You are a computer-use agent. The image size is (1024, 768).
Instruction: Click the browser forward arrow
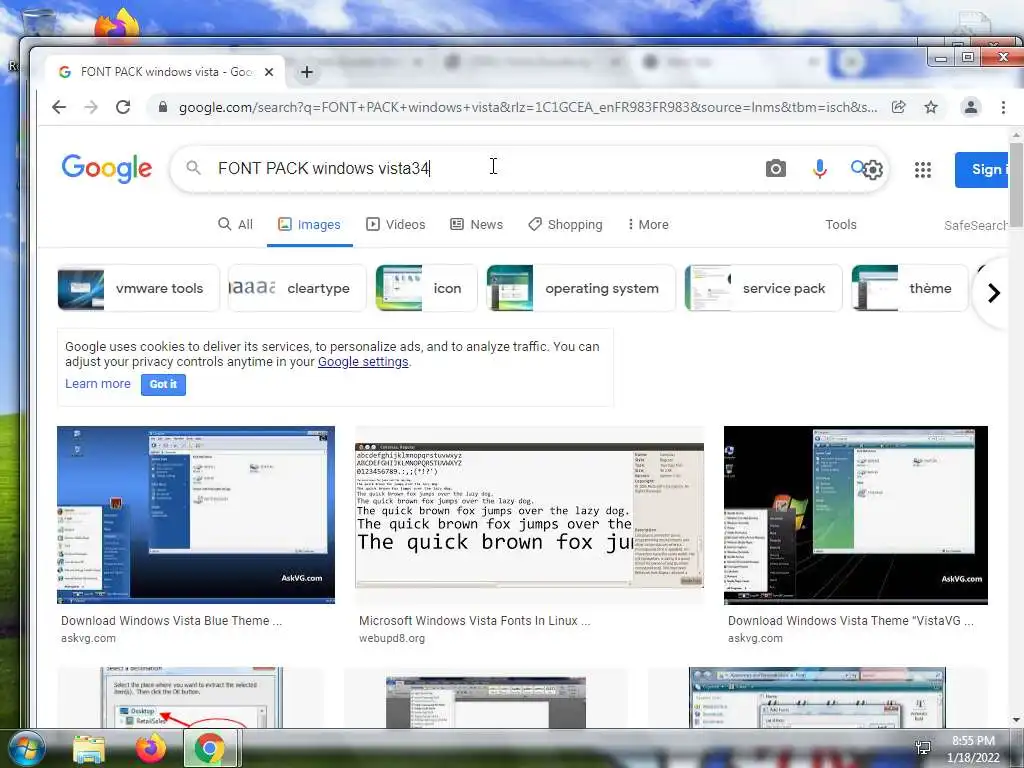[x=91, y=107]
